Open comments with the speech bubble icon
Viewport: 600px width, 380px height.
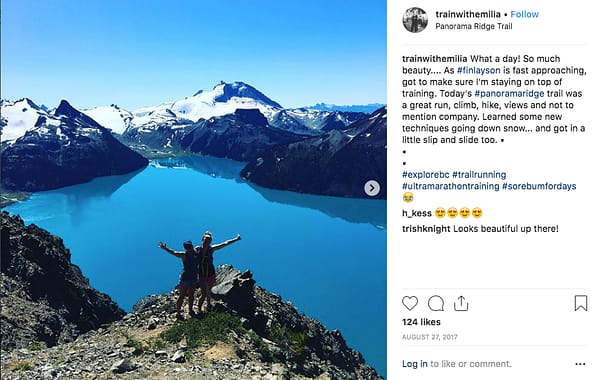tap(436, 303)
